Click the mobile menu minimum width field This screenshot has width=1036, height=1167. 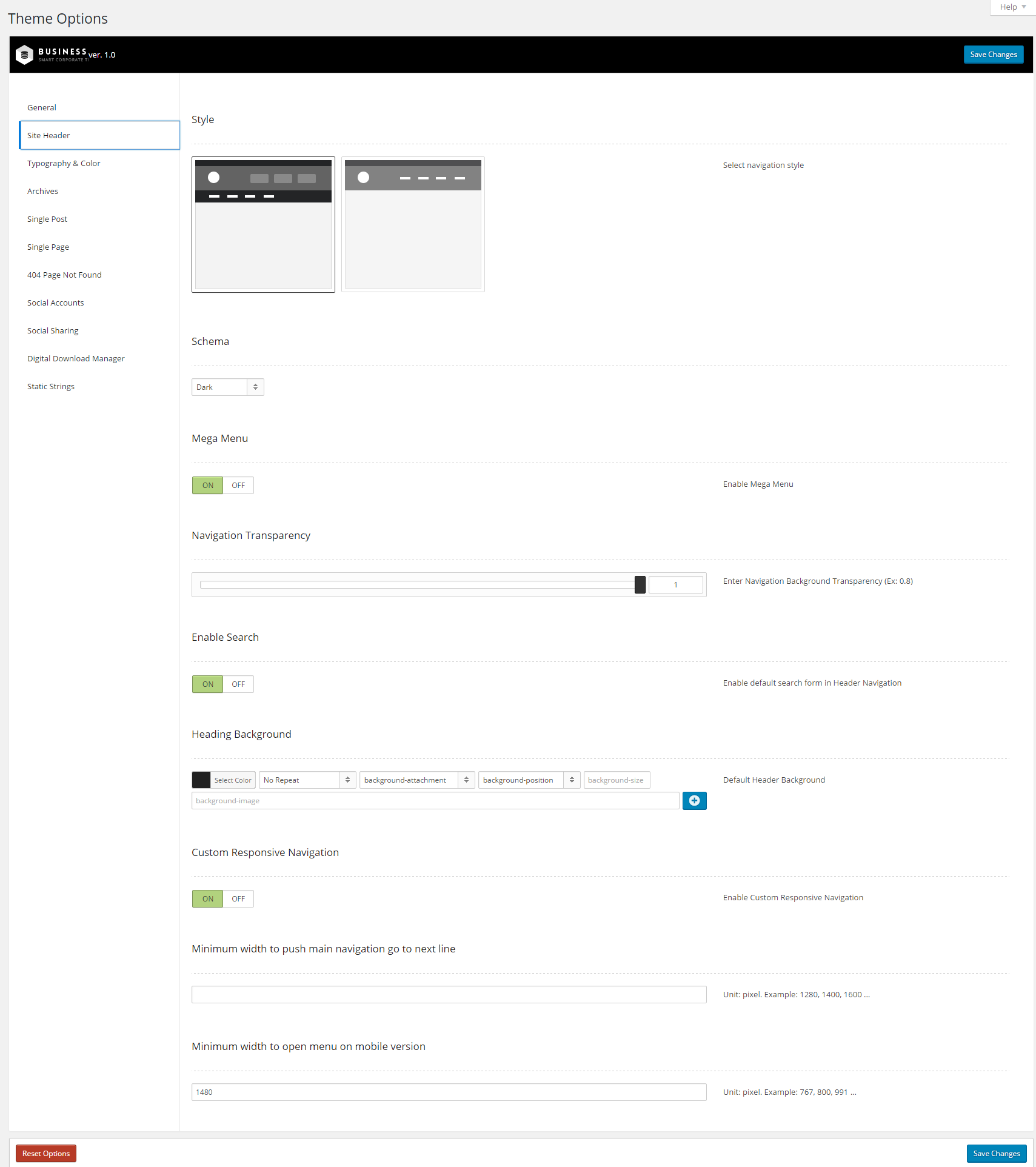pyautogui.click(x=449, y=1092)
